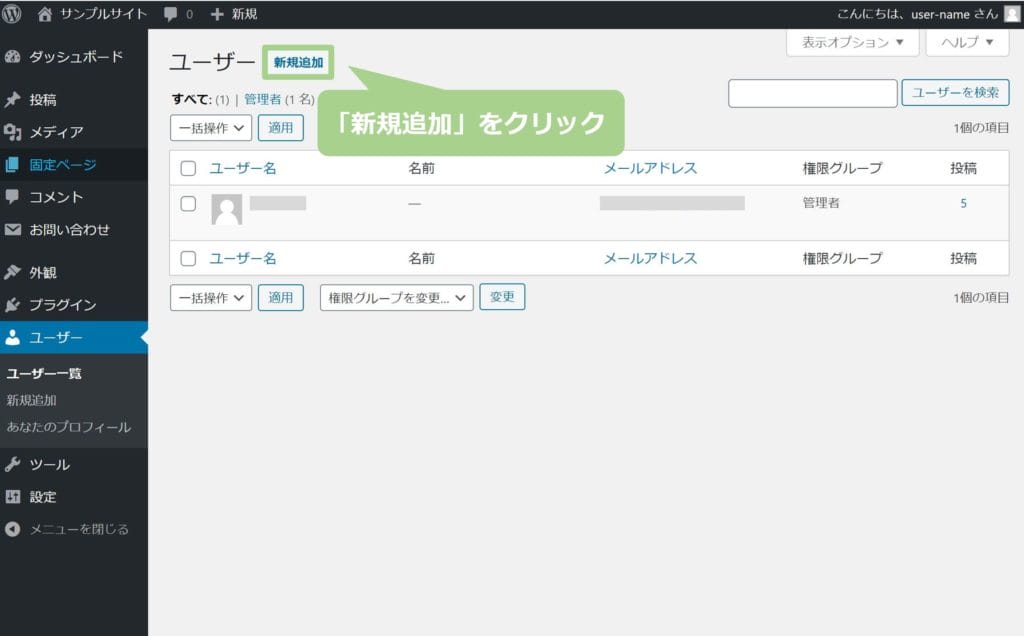1024x636 pixels.
Task: Collapse the menu using the arrow icon
Action: point(13,529)
